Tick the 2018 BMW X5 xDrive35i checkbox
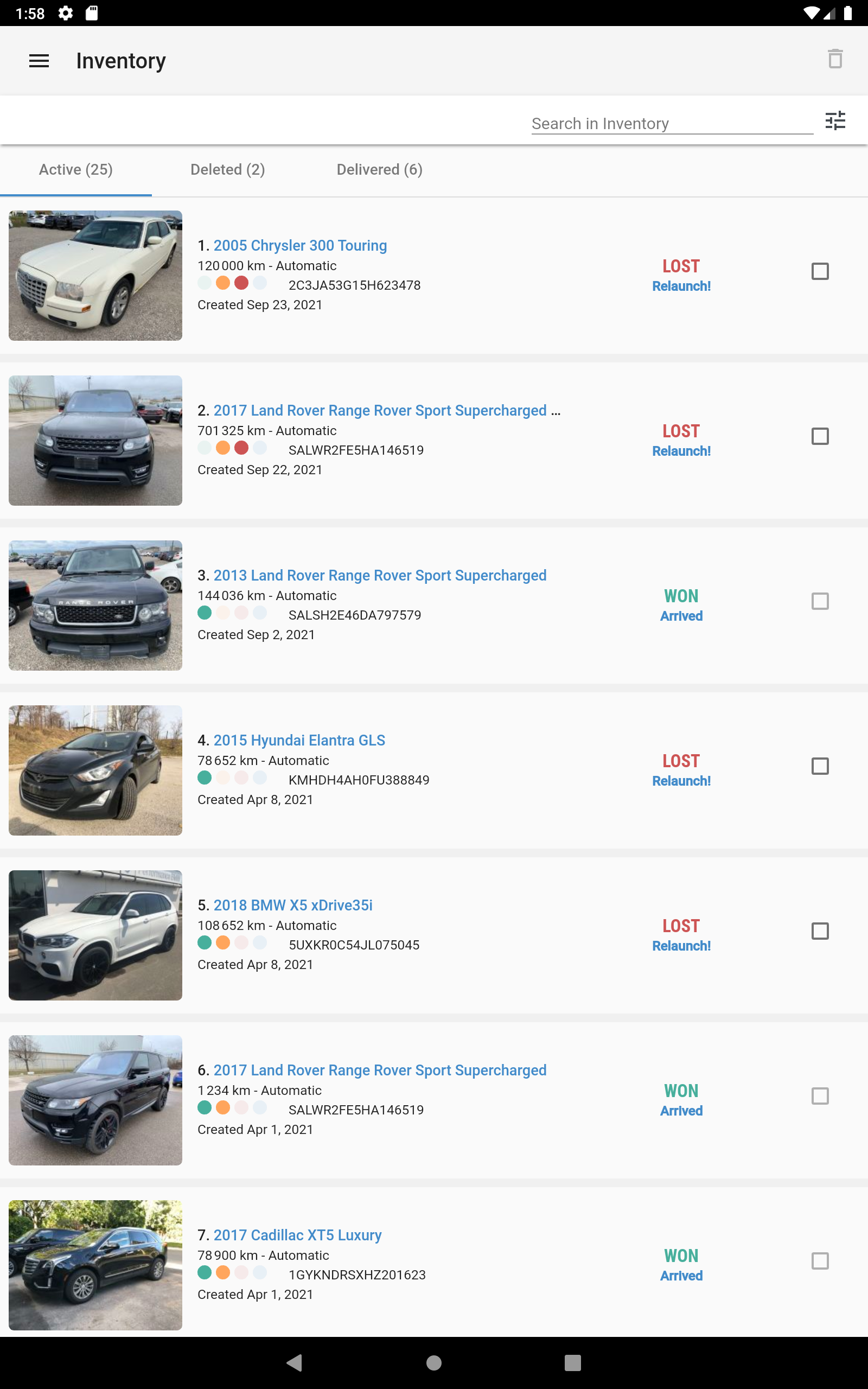Screen dimensions: 868x1389 (820, 931)
